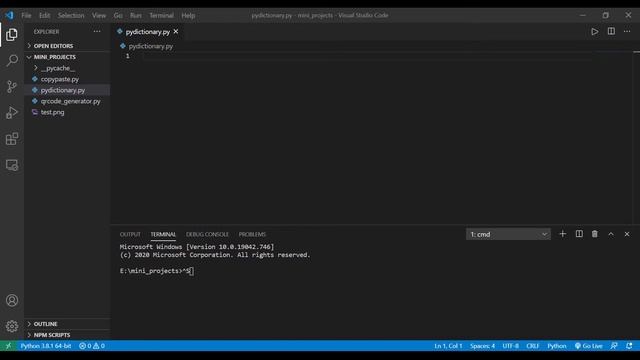Open errors and warnings status indicator
The width and height of the screenshot is (640, 360).
tap(92, 346)
